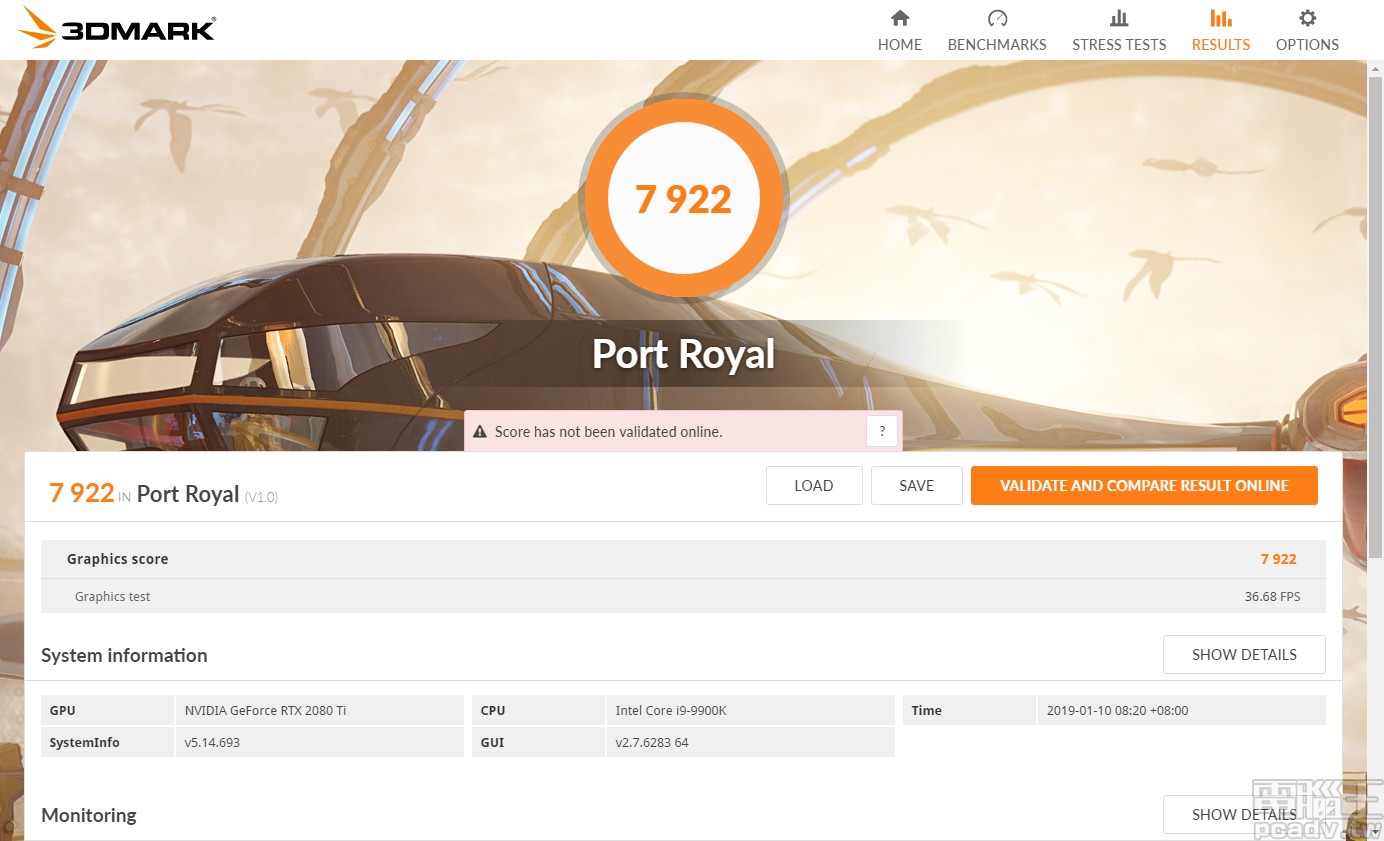Viewport: 1384px width, 841px height.
Task: Expand the Monitoring section details
Action: pyautogui.click(x=1243, y=814)
